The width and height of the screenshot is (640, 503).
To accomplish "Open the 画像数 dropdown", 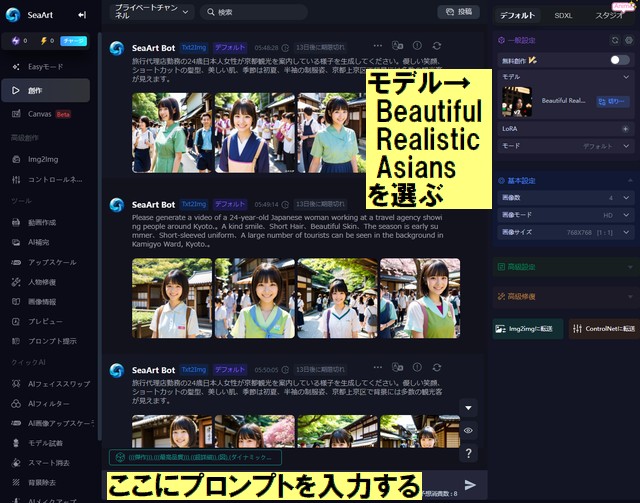I will [566, 198].
